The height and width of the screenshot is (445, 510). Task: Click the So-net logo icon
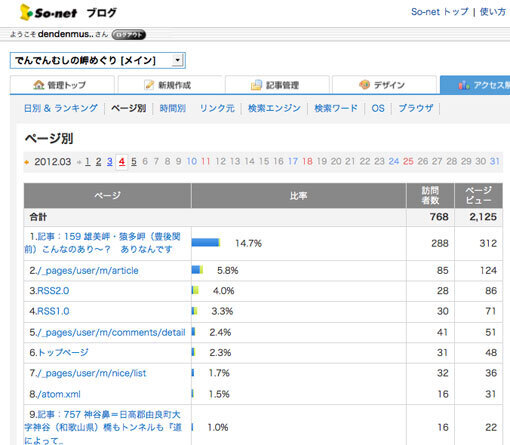[x=26, y=12]
